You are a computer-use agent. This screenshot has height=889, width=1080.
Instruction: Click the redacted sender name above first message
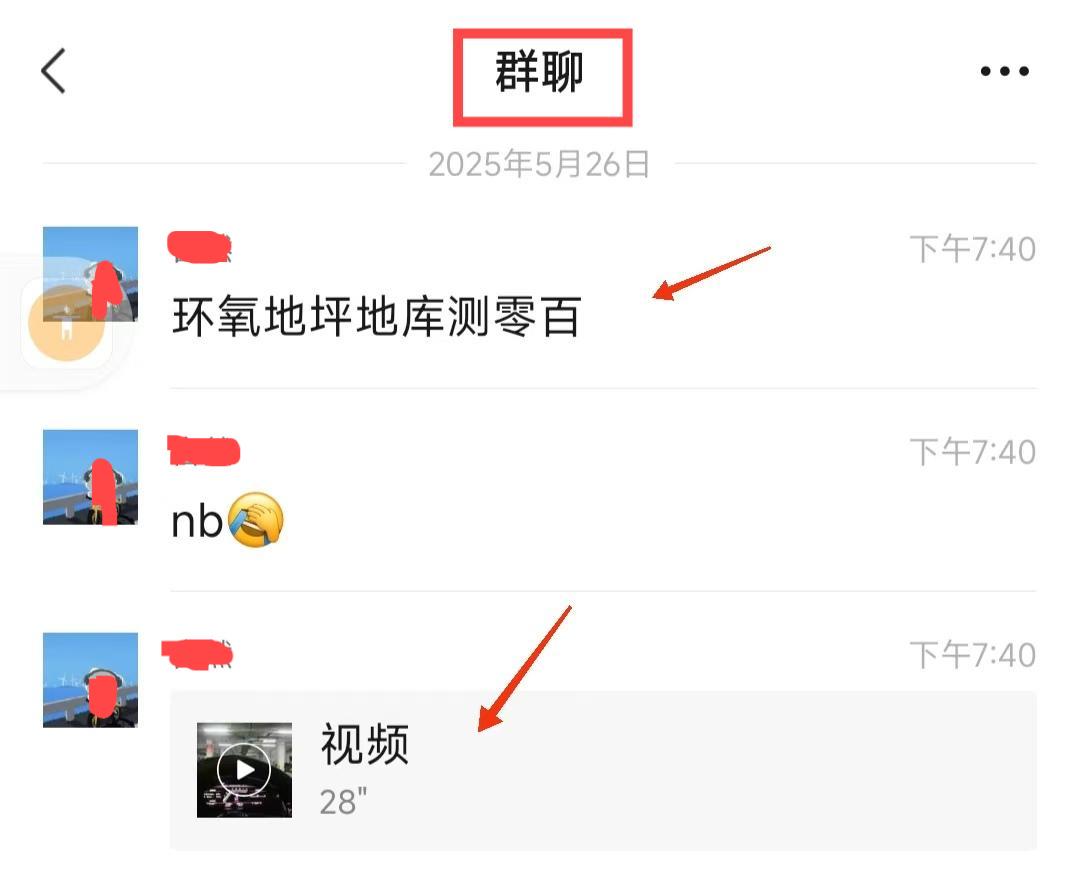click(200, 247)
